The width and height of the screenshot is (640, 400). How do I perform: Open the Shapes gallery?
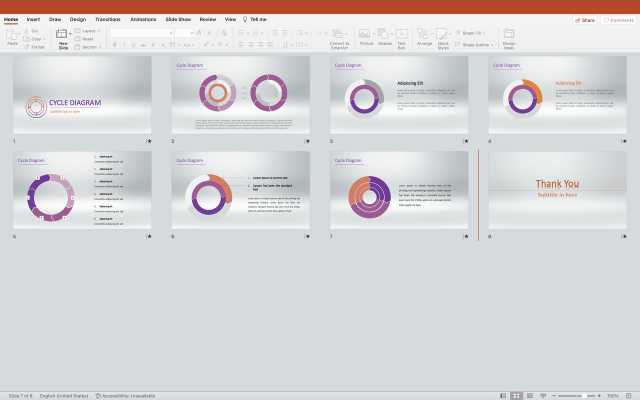pos(385,36)
